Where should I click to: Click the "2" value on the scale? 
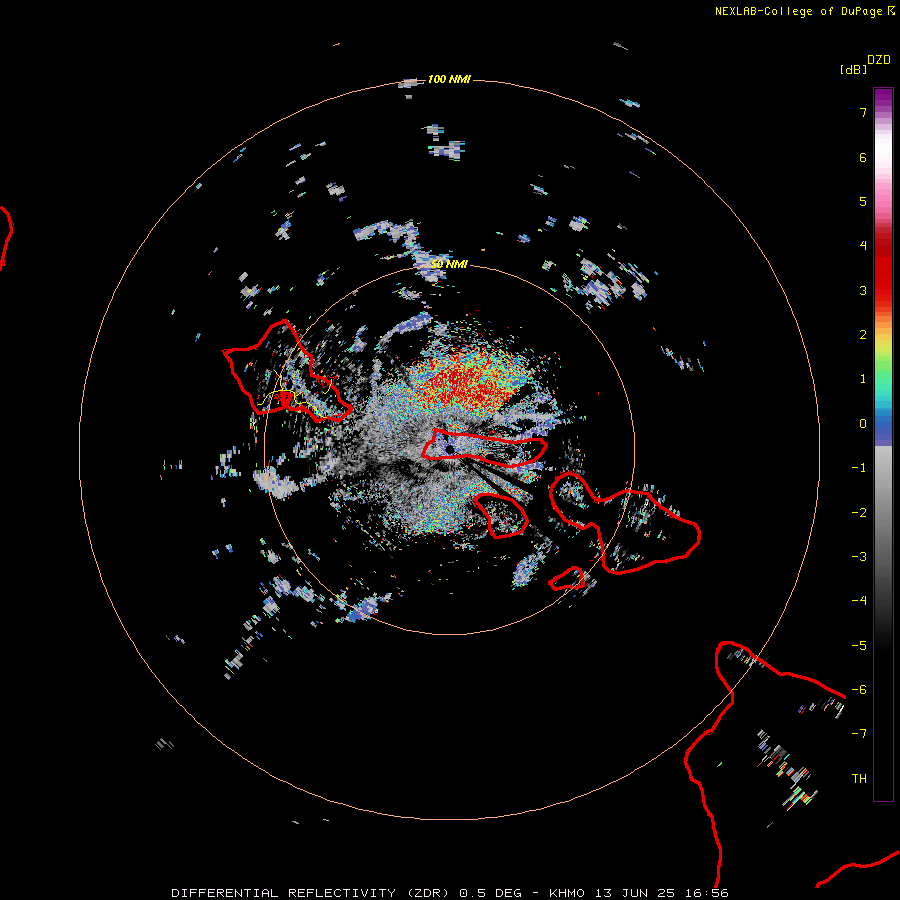point(863,335)
